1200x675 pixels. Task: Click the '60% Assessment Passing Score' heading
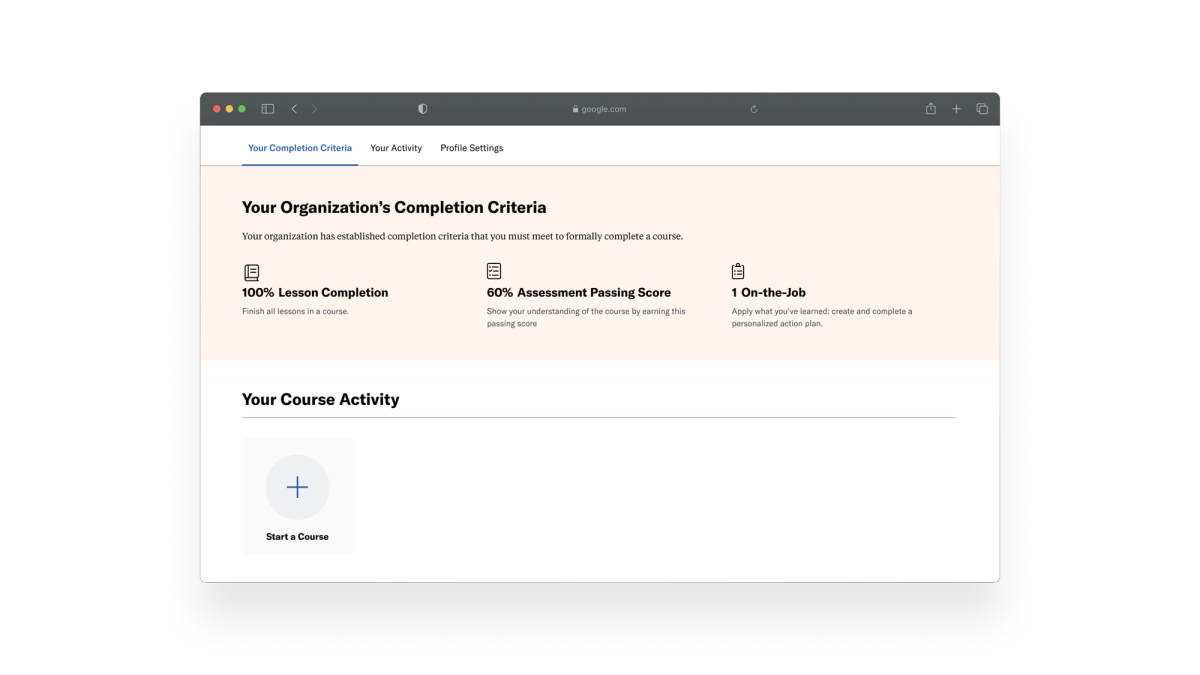[579, 293]
